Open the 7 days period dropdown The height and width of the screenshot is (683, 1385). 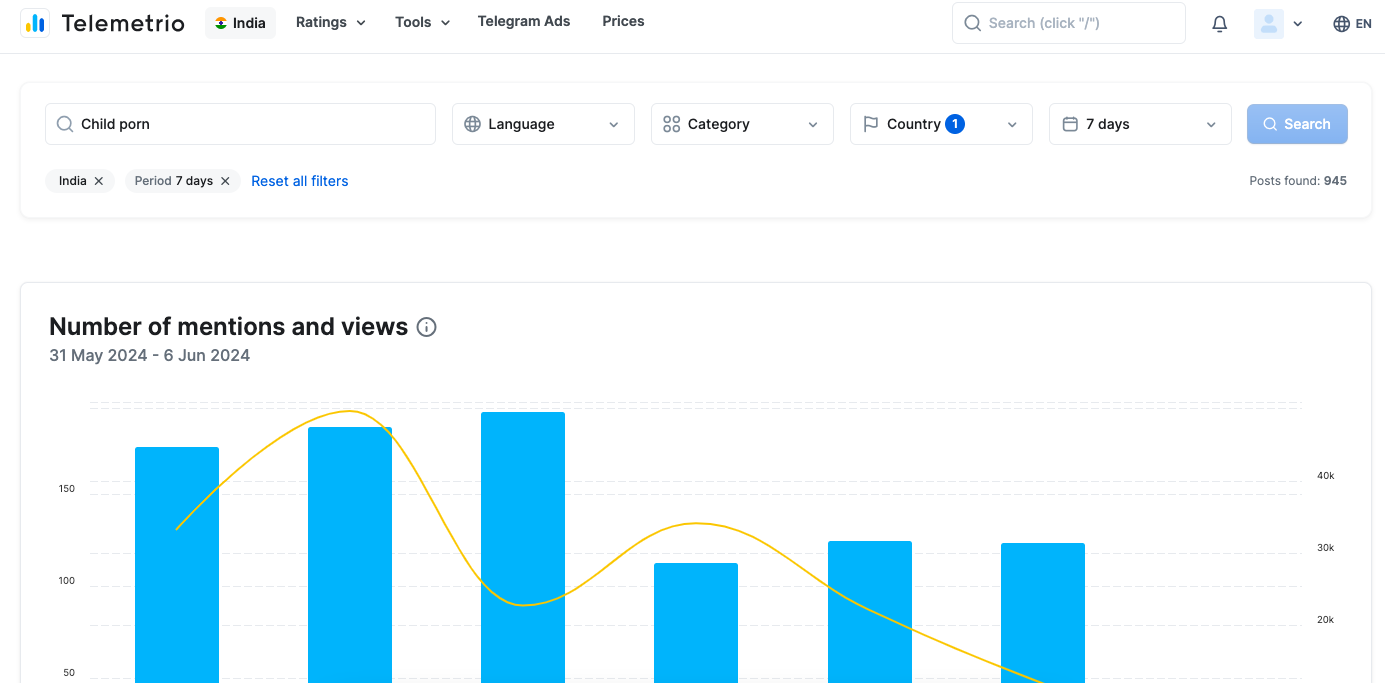click(1139, 124)
